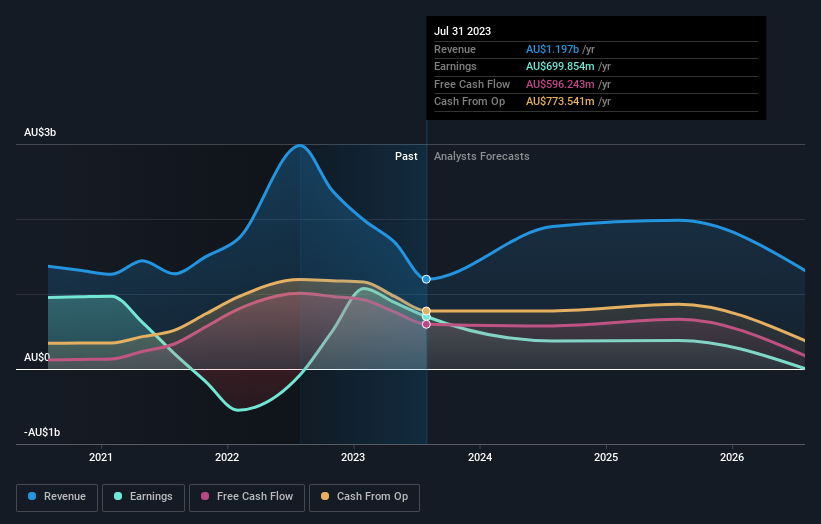Click the AU$596.243m free cash flow value
The width and height of the screenshot is (821, 524).
point(560,84)
